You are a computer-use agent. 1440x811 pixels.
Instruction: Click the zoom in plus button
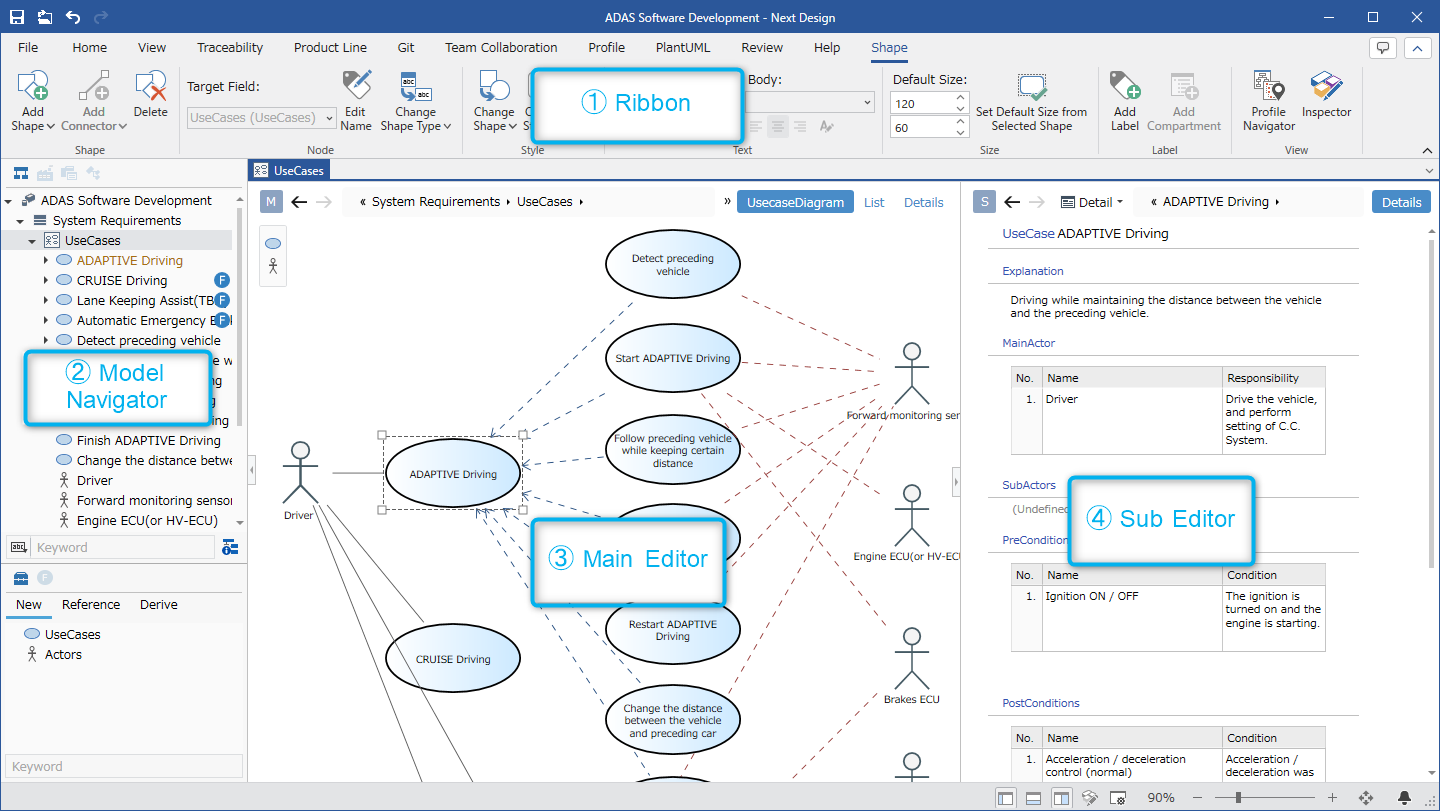(x=1332, y=798)
